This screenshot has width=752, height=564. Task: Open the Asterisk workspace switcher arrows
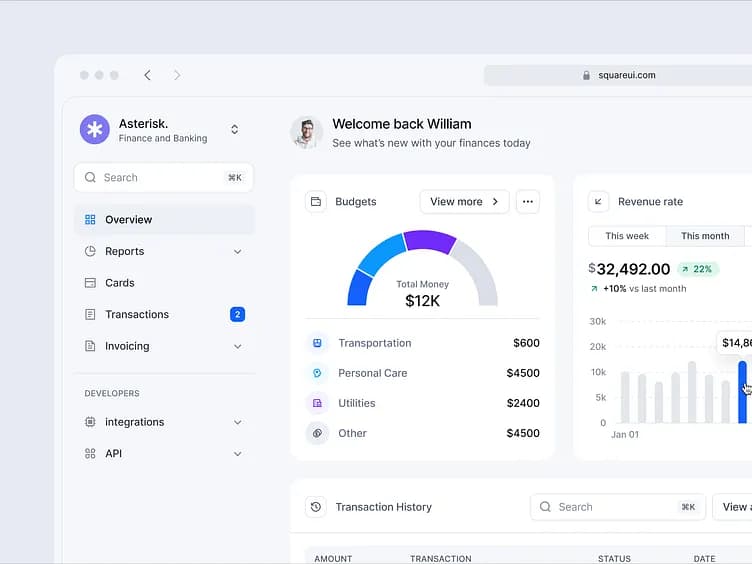point(235,129)
